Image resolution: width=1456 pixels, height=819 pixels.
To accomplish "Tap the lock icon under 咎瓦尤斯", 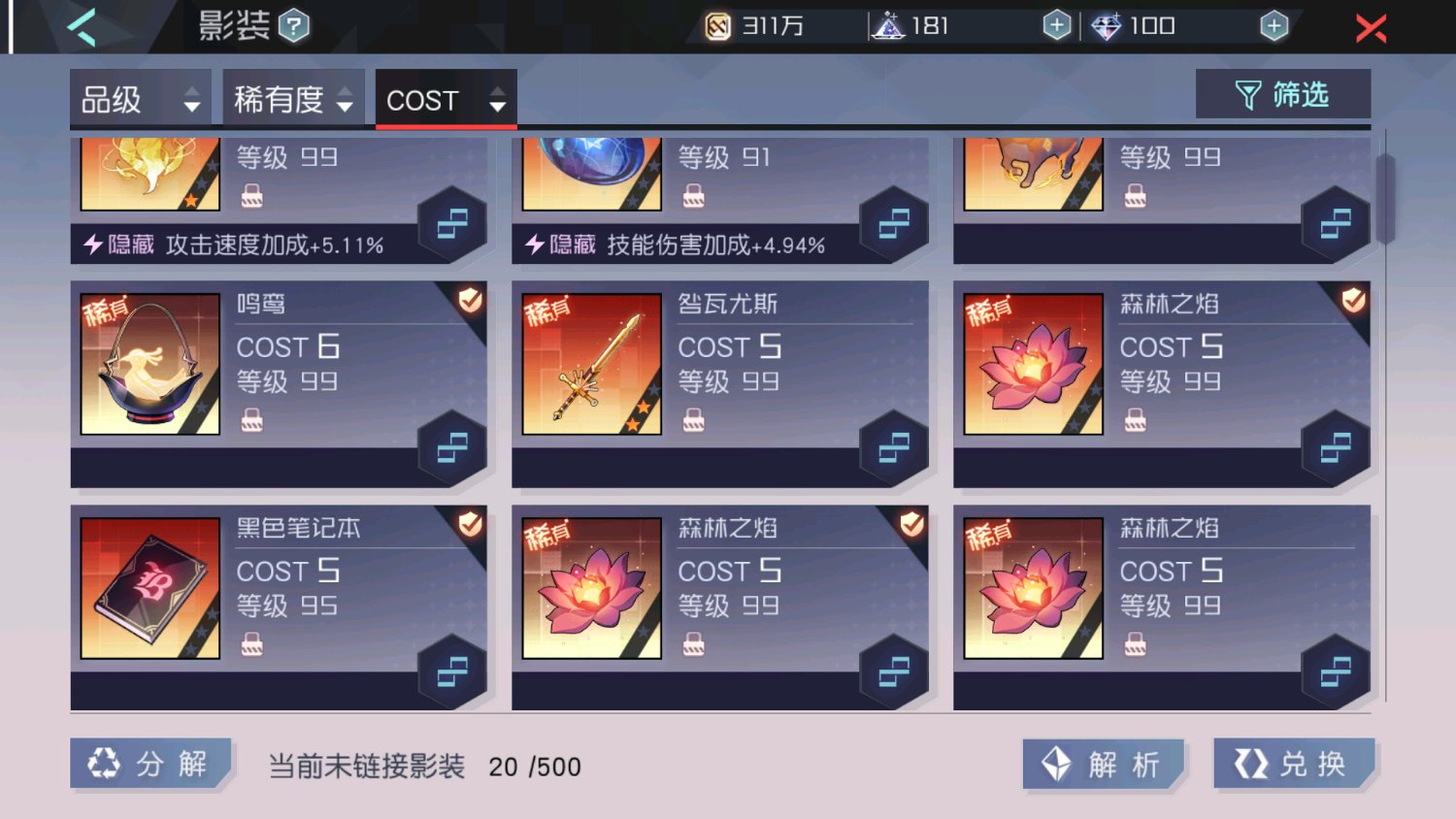I will [x=693, y=420].
